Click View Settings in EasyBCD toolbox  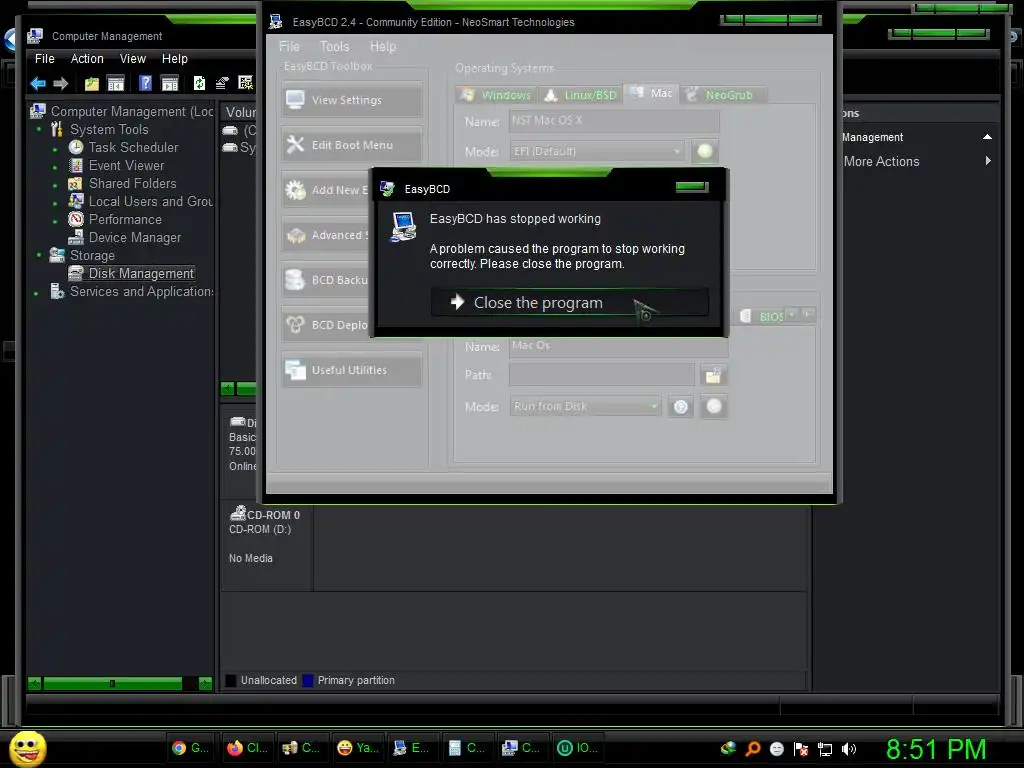coord(352,100)
